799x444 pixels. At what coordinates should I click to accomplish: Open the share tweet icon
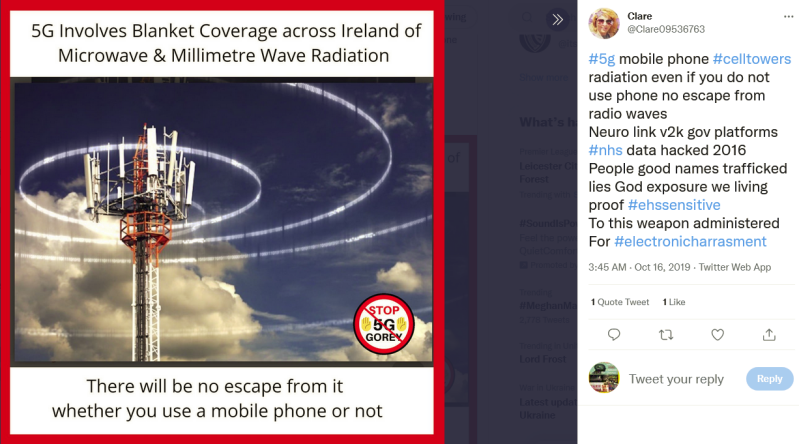coord(769,334)
